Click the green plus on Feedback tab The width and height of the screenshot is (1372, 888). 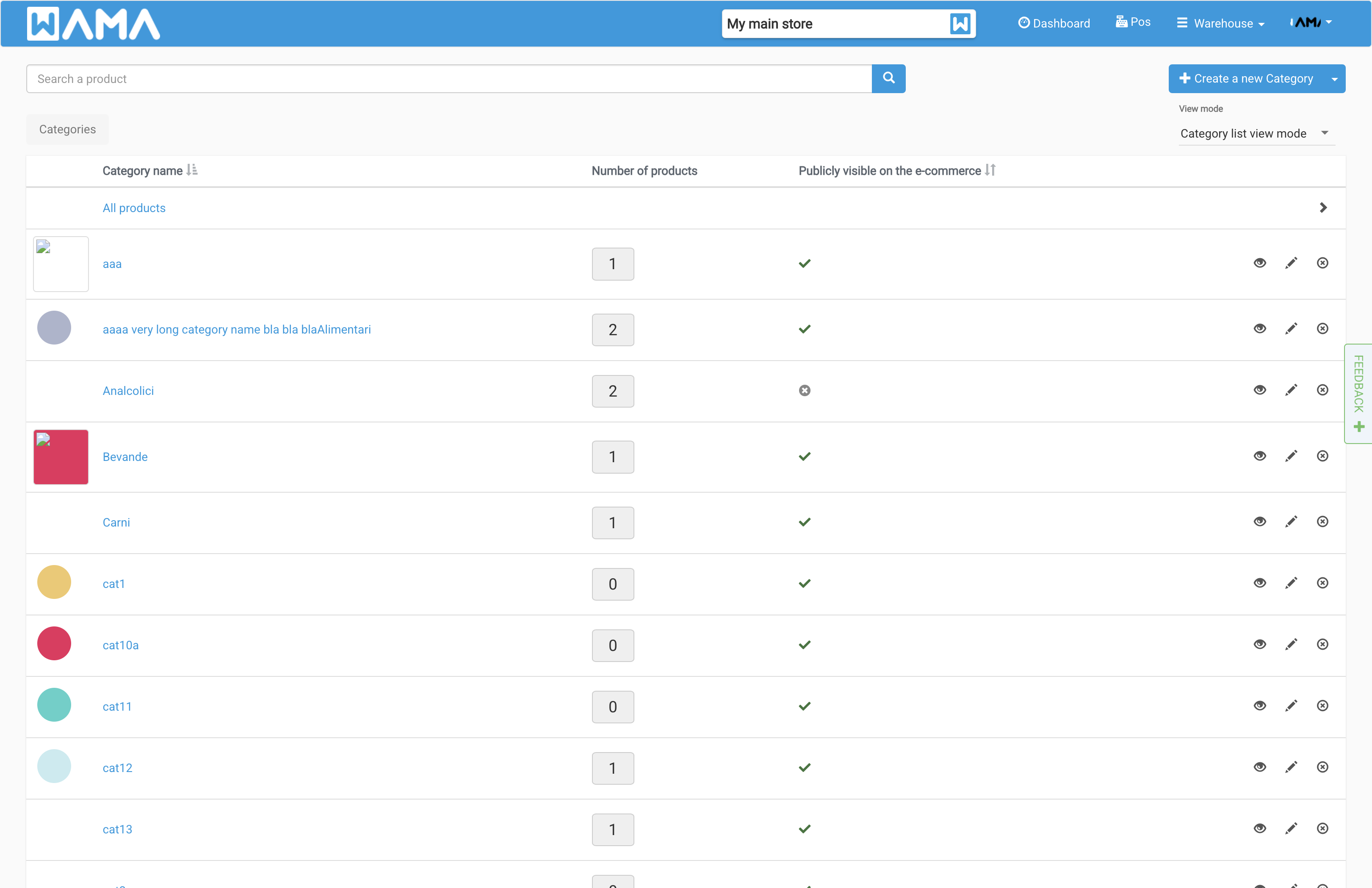tap(1359, 426)
